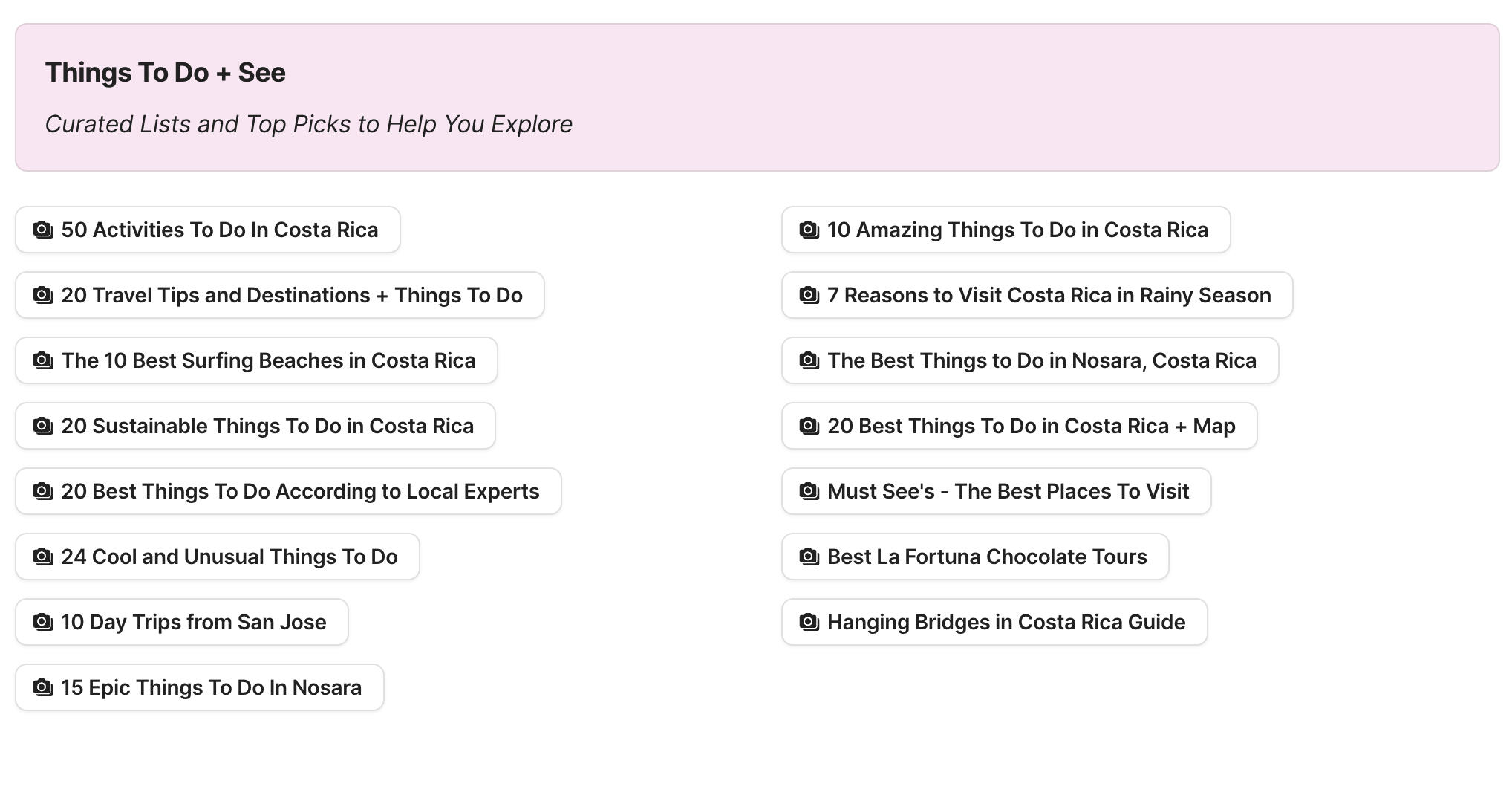Click the Things To Do + See heading
The height and width of the screenshot is (801, 1512).
pyautogui.click(x=165, y=72)
